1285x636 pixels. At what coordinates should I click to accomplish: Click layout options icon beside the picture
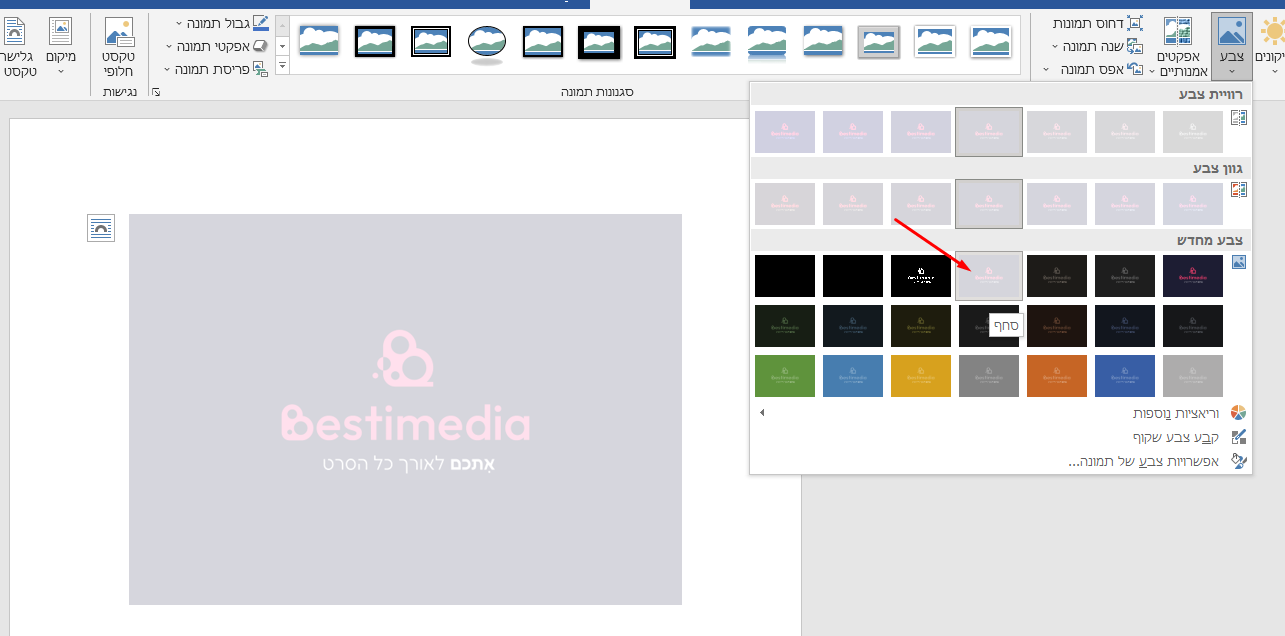click(101, 228)
